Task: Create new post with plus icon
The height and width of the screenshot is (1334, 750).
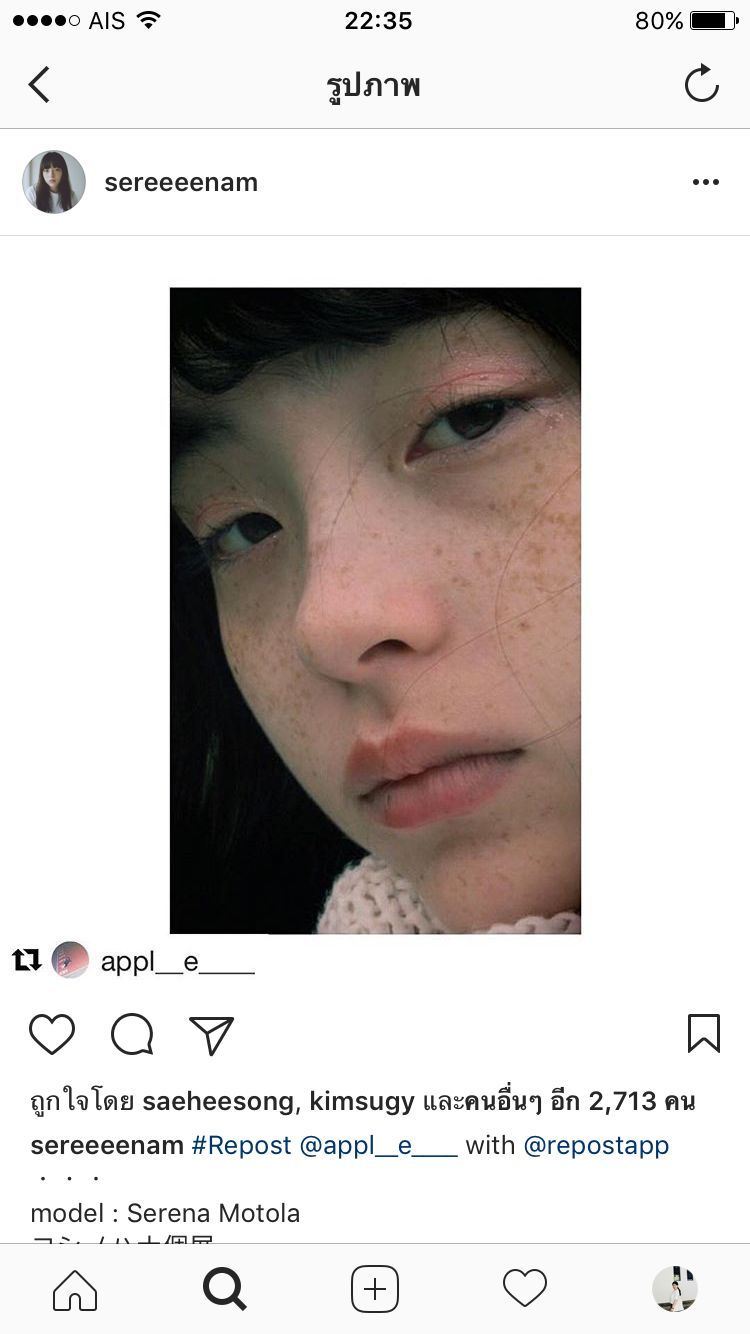Action: tap(375, 1290)
